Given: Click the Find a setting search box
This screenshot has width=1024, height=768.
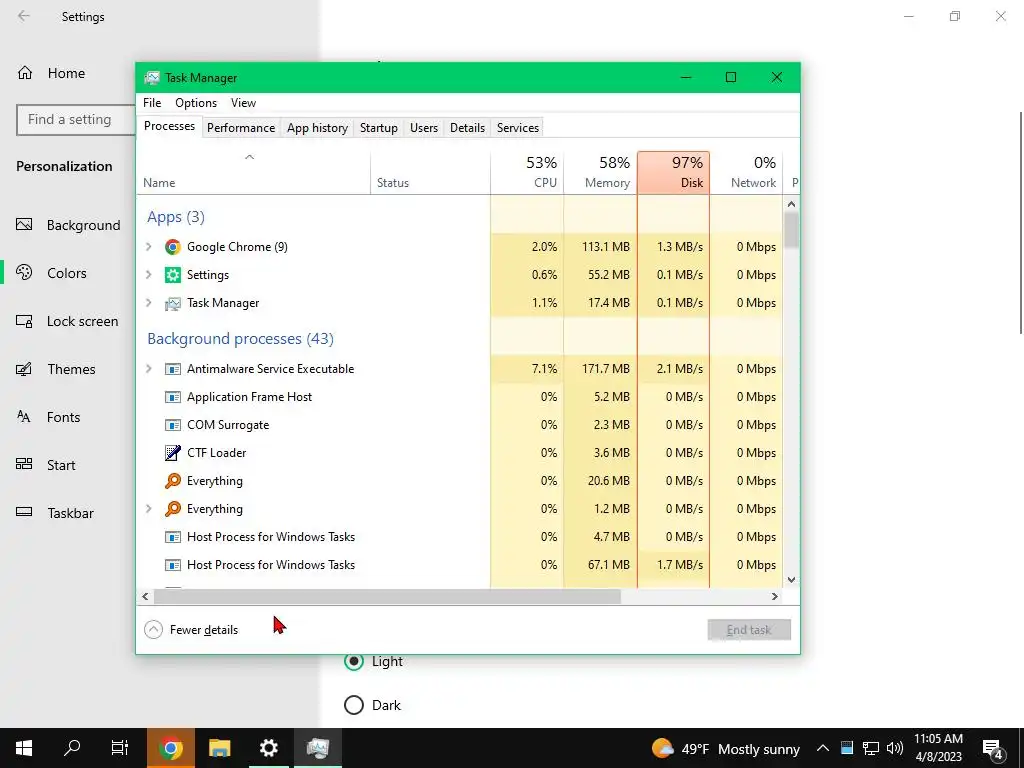Looking at the screenshot, I should [76, 120].
